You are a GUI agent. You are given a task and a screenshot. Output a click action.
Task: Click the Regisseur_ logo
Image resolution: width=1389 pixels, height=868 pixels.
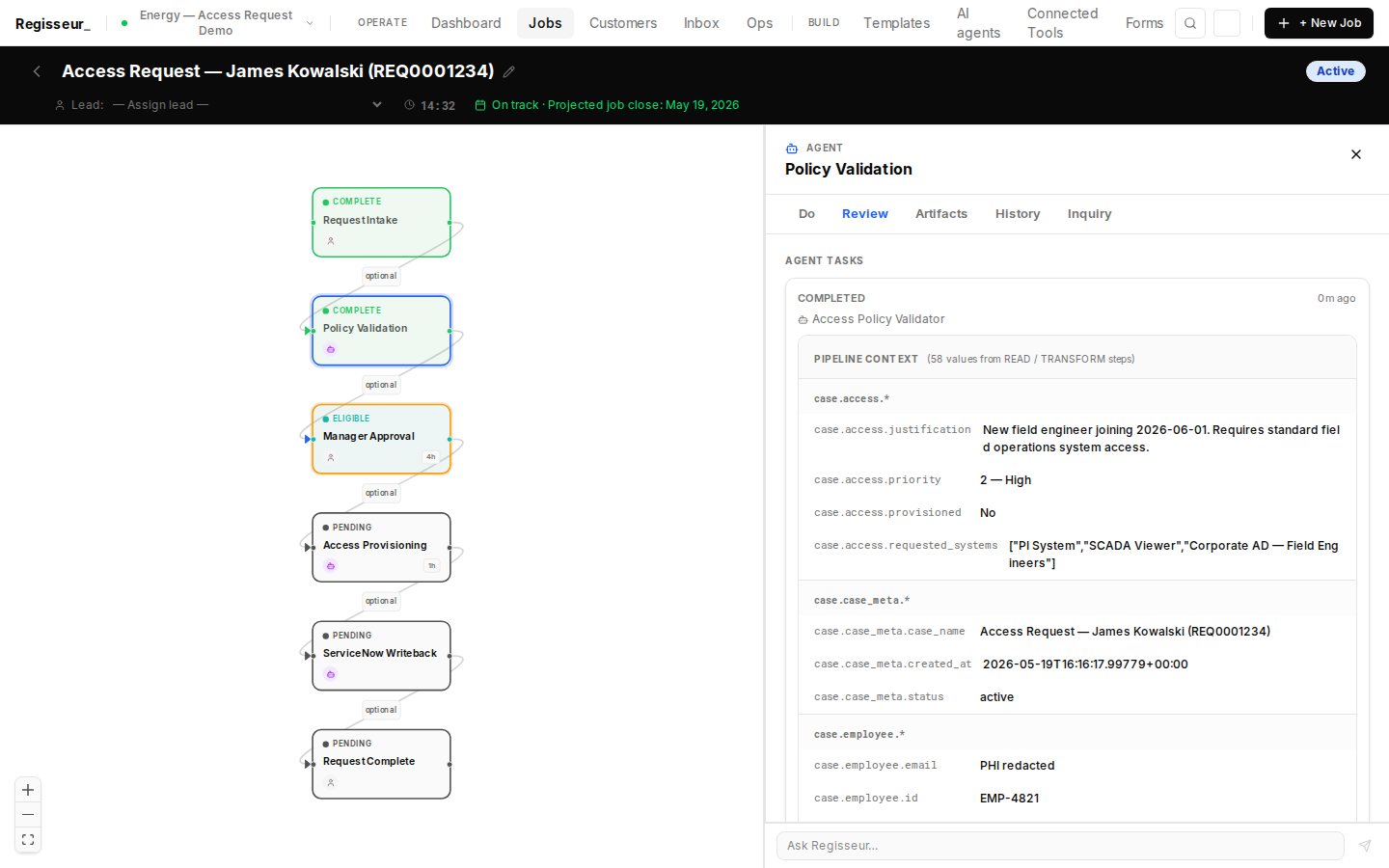[x=53, y=23]
